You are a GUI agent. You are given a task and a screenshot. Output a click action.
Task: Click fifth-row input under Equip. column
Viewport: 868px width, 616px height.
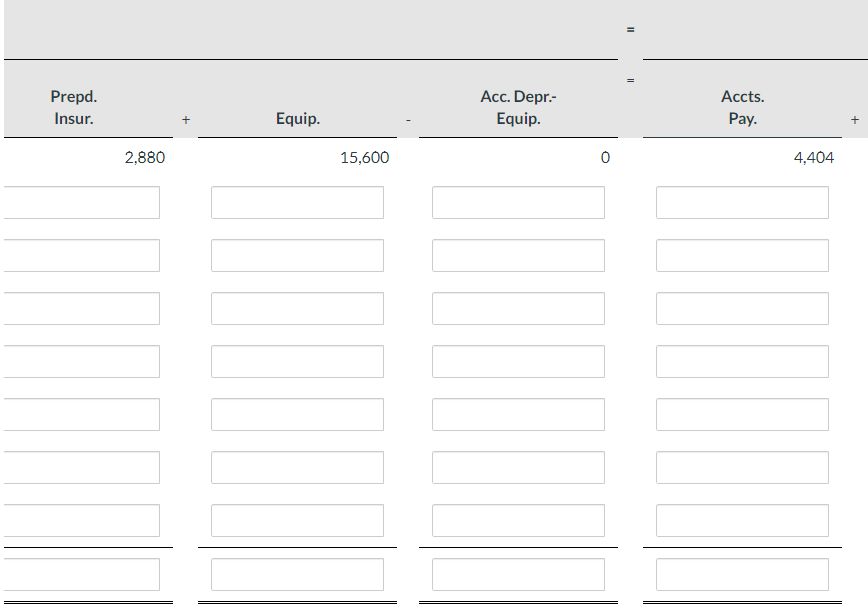[x=297, y=415]
